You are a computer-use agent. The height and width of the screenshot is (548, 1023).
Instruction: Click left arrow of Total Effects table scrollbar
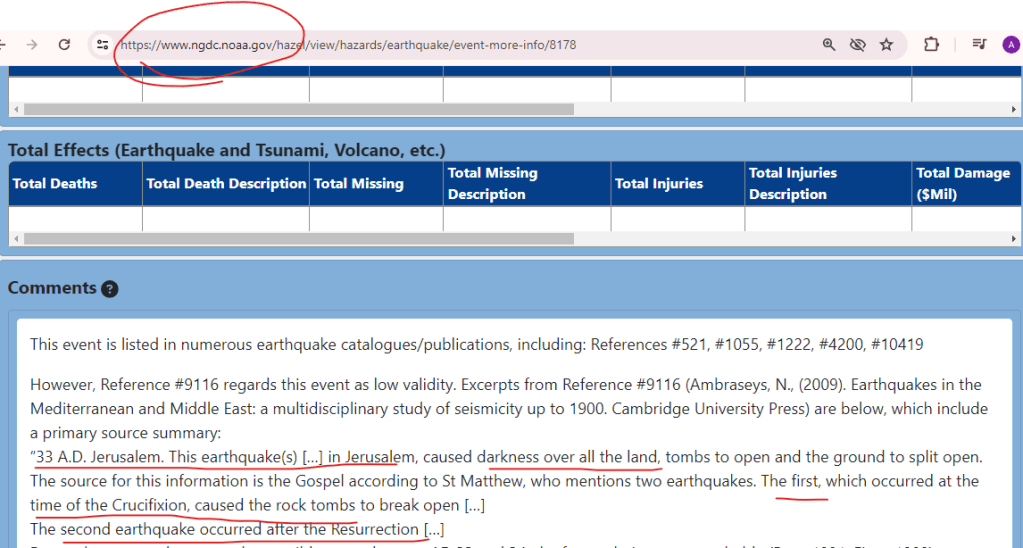point(16,239)
